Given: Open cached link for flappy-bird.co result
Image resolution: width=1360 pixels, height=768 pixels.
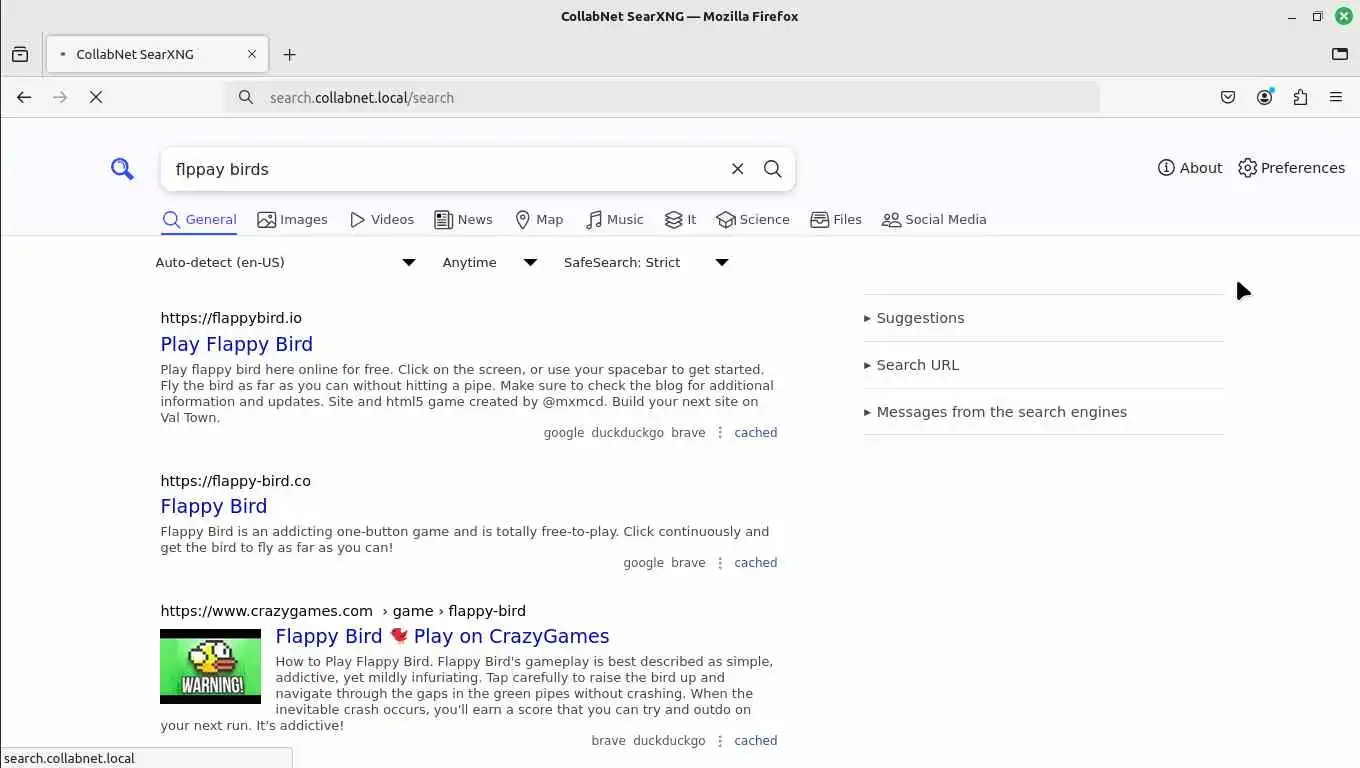Looking at the screenshot, I should click(x=756, y=563).
